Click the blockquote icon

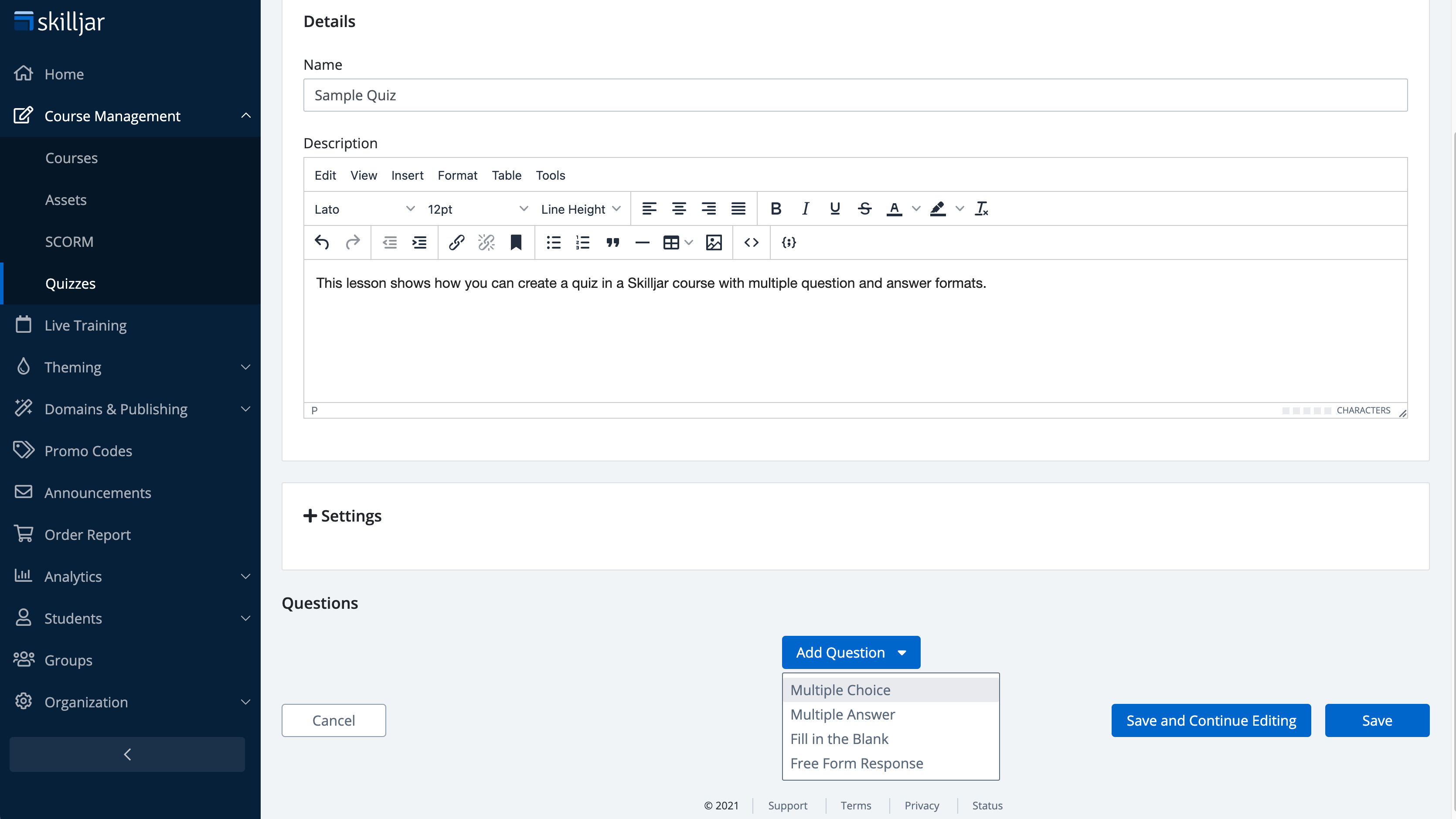tap(612, 242)
